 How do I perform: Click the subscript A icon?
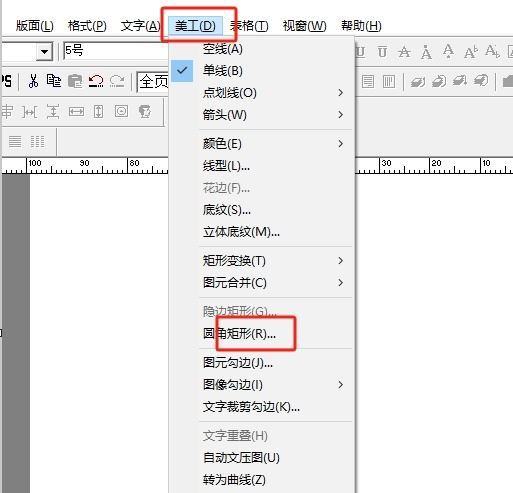click(492, 52)
